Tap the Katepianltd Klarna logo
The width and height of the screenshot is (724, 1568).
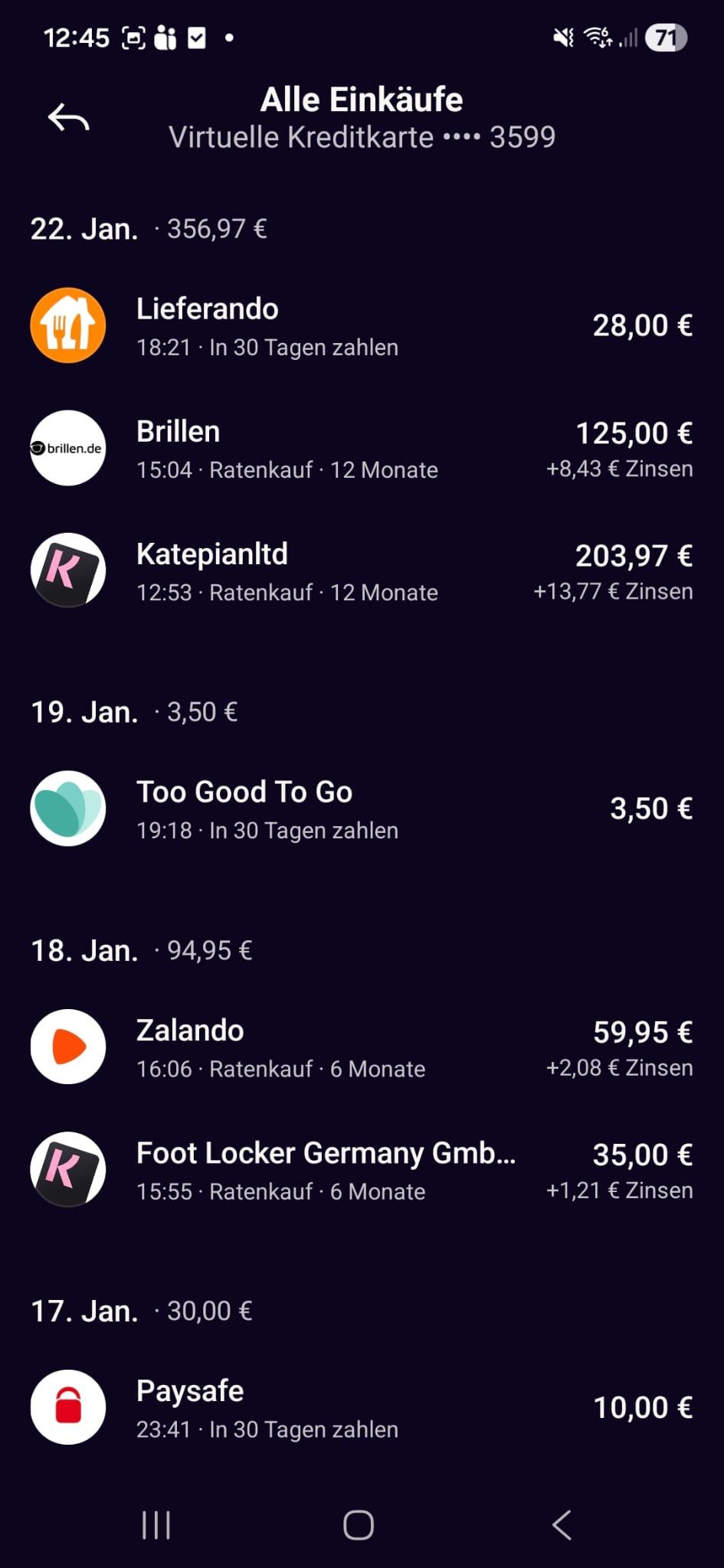[x=68, y=570]
